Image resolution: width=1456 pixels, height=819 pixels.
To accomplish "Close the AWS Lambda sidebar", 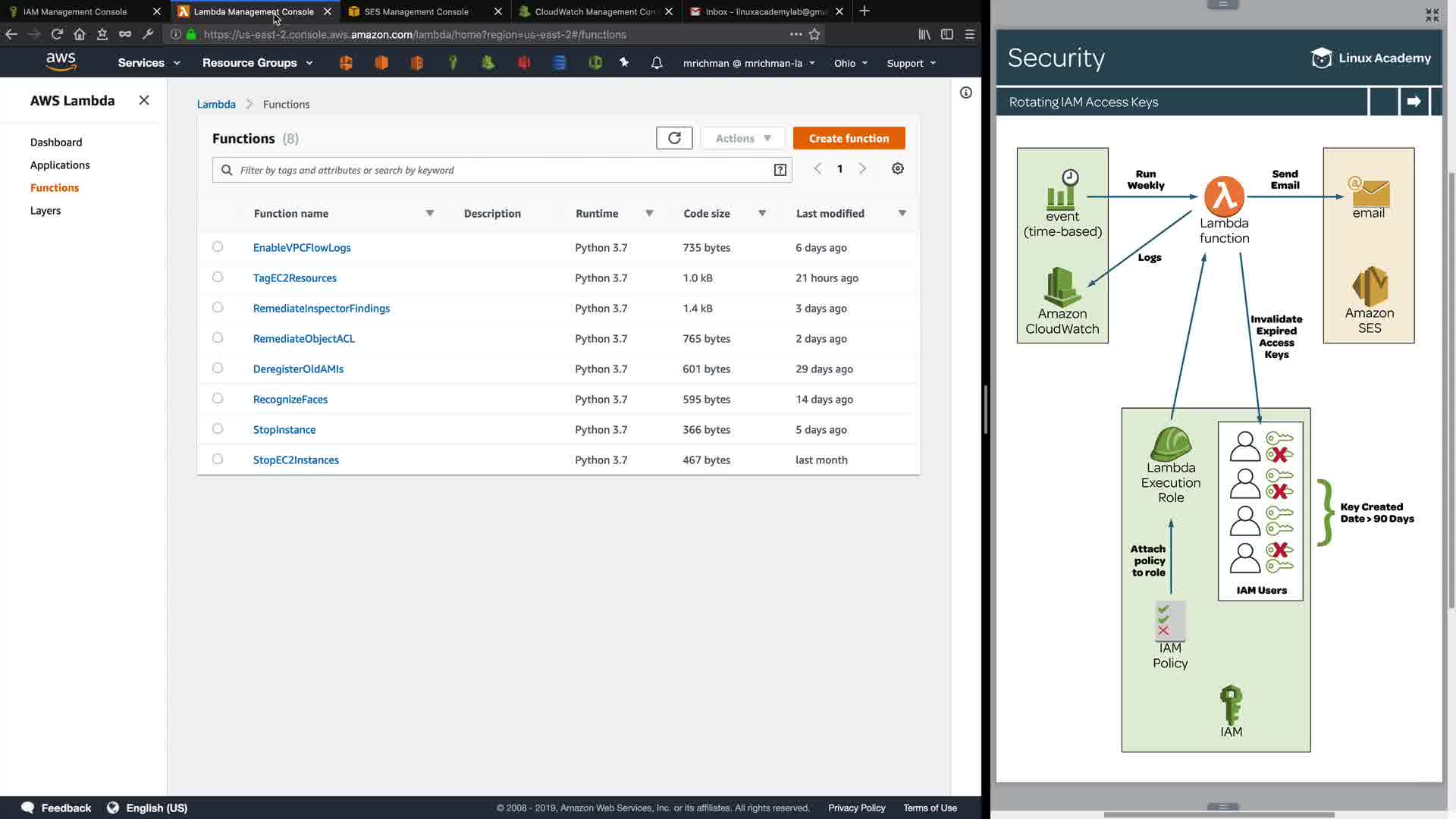I will (x=144, y=100).
